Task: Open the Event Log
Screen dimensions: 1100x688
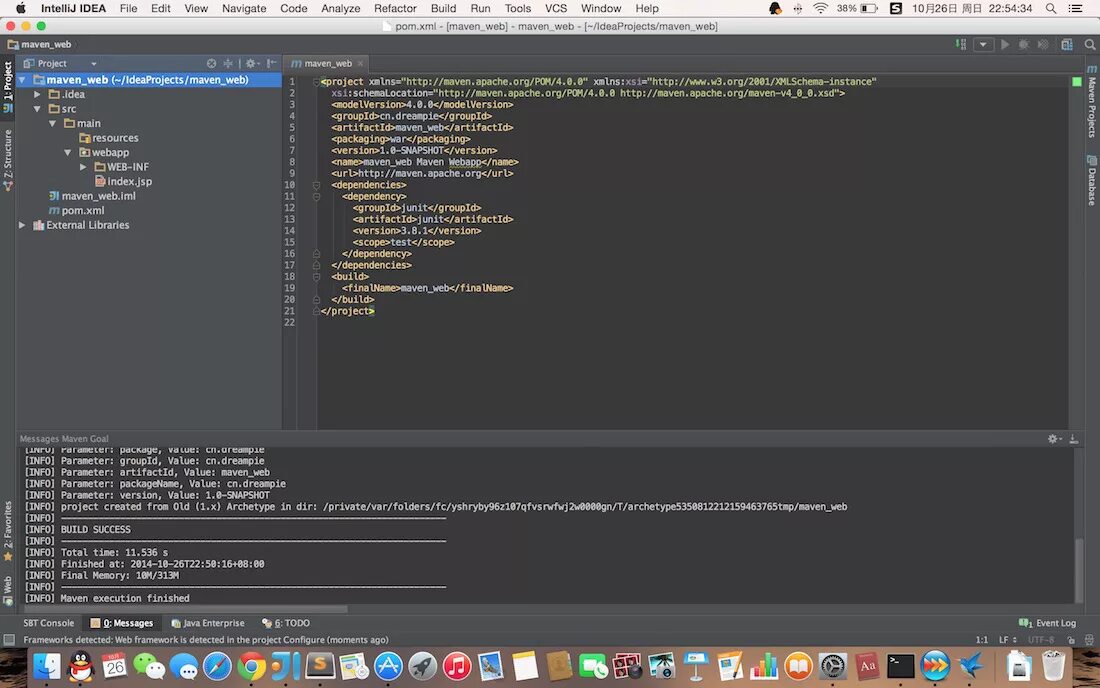Action: 1047,623
